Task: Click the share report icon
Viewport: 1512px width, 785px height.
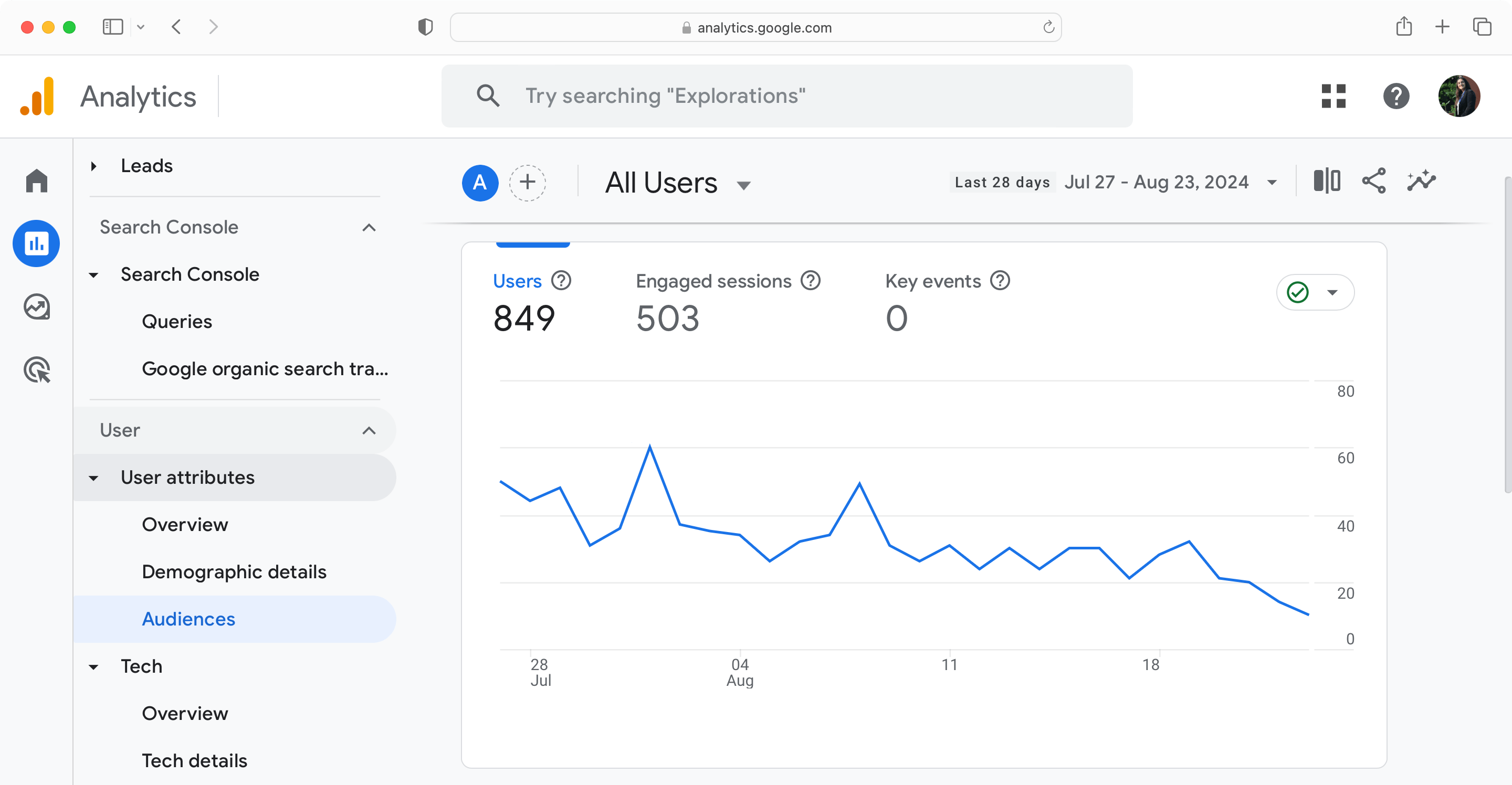Action: pyautogui.click(x=1374, y=182)
